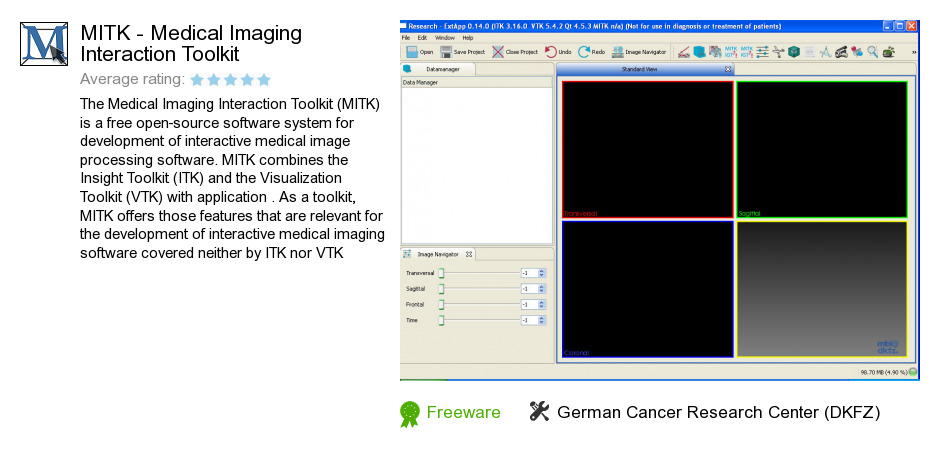Click the Open toolbar icon
This screenshot has height=458, width=940.
412,52
